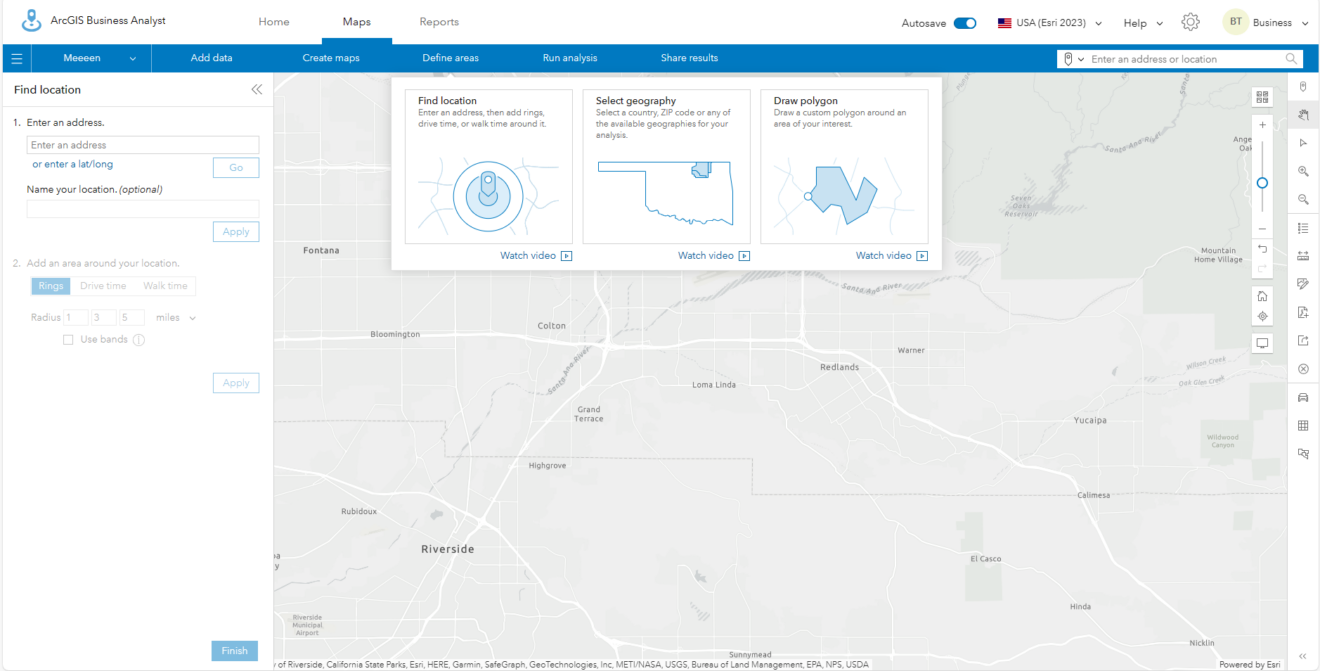Expand the Help dropdown
Viewport: 1320px width, 671px height.
[x=1143, y=23]
